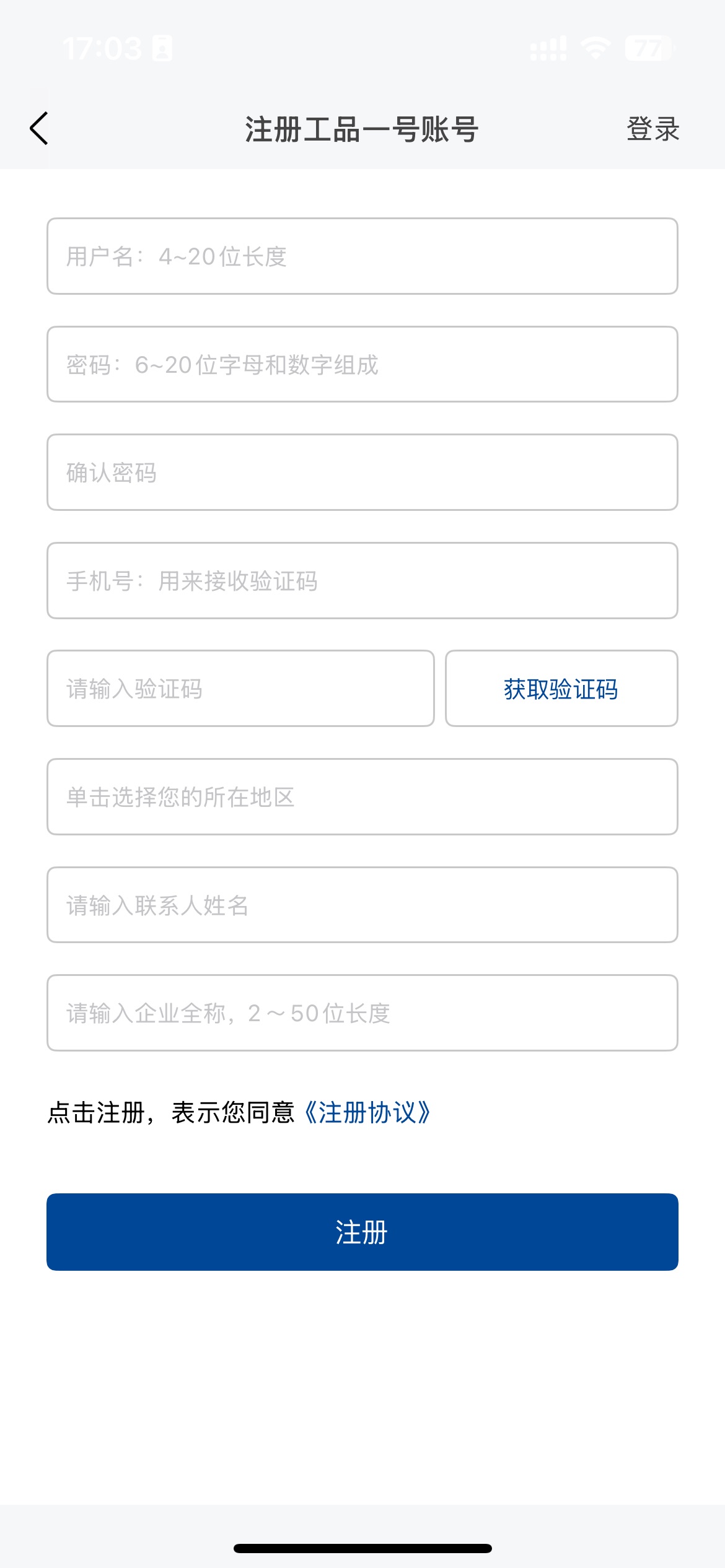Tap the 注册工品一号账号 page title

click(362, 129)
